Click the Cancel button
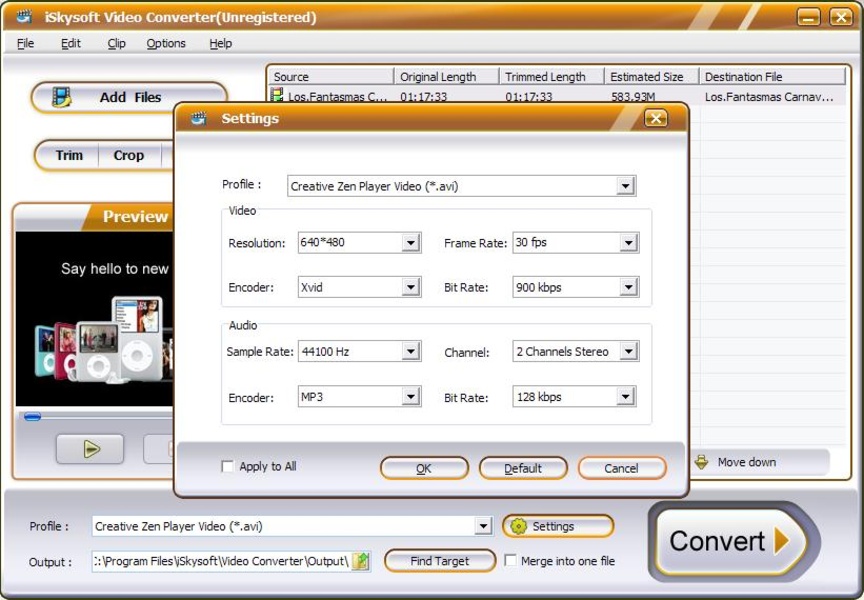 [622, 468]
